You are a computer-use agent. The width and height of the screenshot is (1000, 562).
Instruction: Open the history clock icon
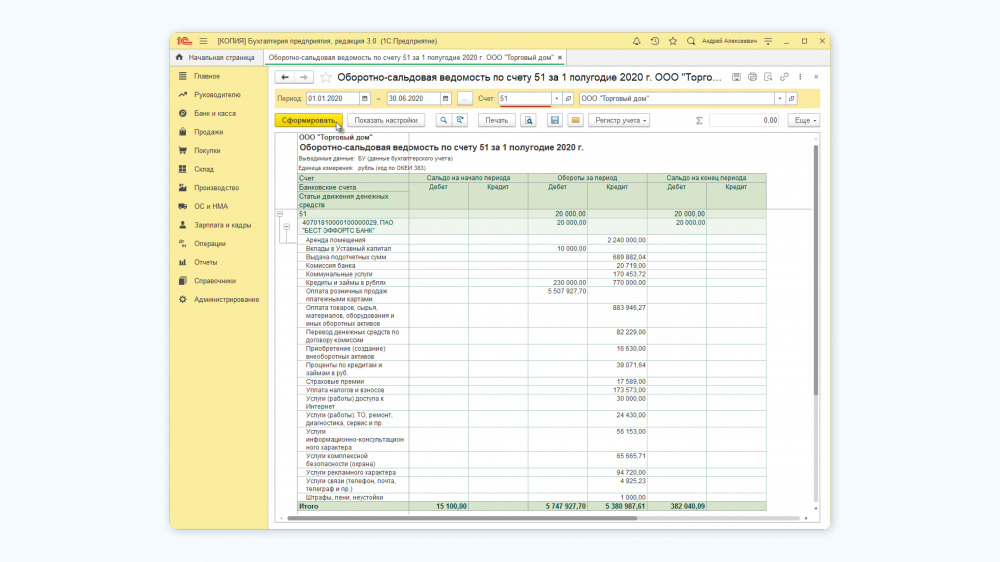[655, 41]
